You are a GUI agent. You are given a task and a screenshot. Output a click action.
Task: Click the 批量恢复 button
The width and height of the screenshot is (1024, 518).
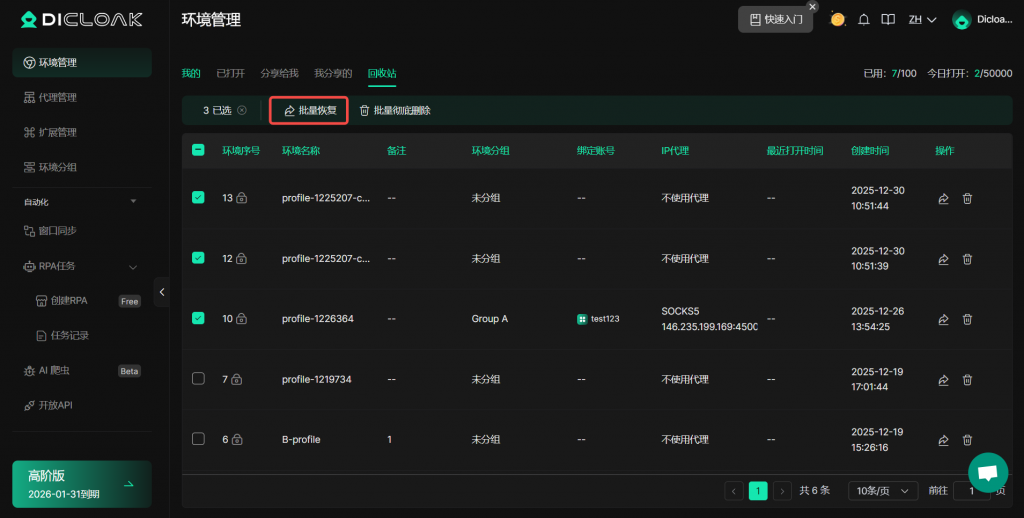(x=309, y=110)
